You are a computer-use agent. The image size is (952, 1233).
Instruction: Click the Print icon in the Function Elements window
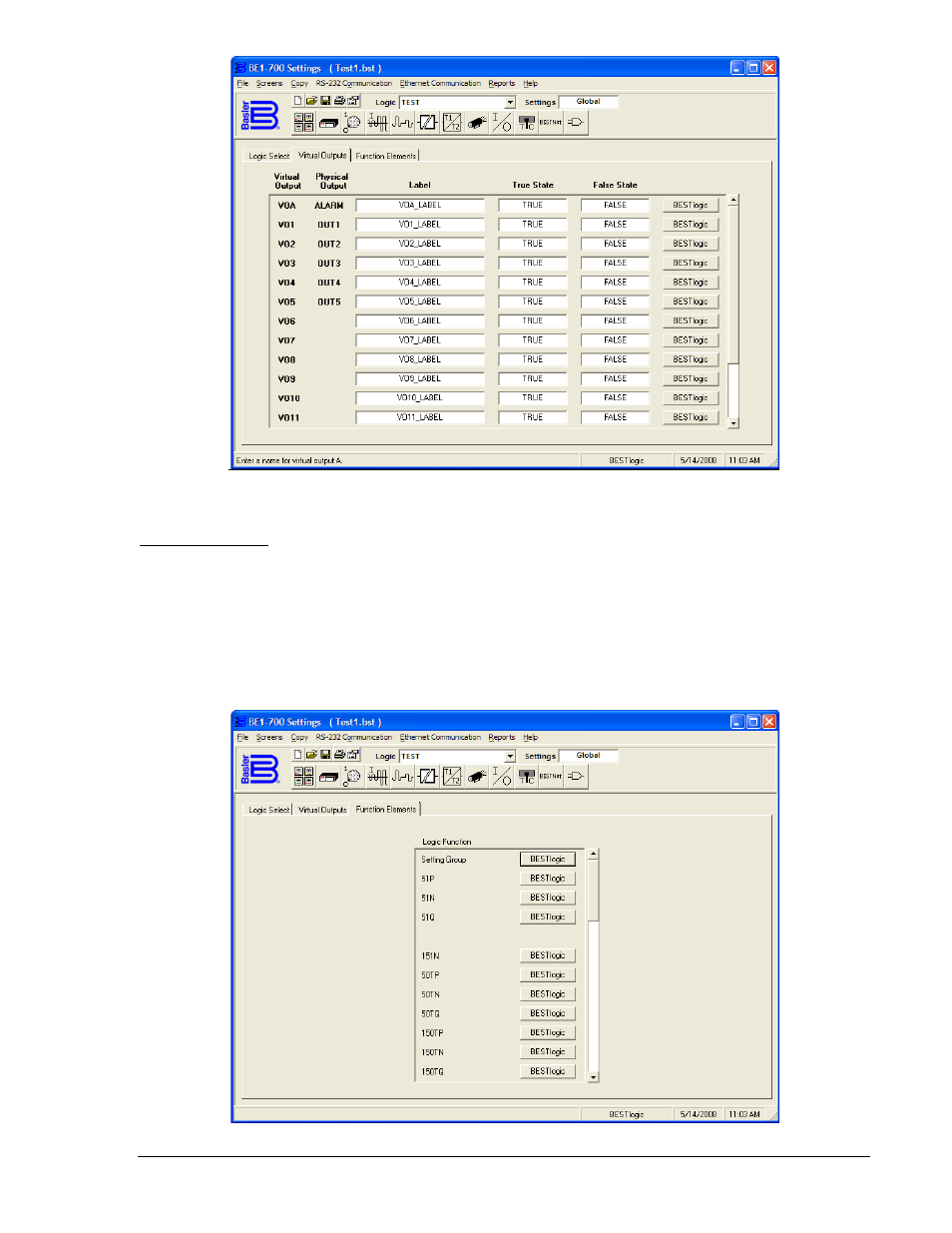[x=339, y=755]
